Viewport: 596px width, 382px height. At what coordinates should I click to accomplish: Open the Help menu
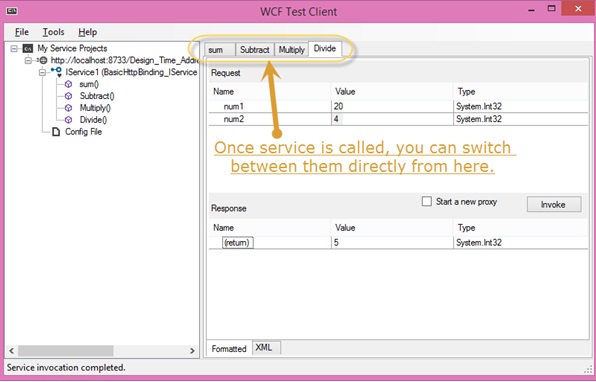point(87,32)
